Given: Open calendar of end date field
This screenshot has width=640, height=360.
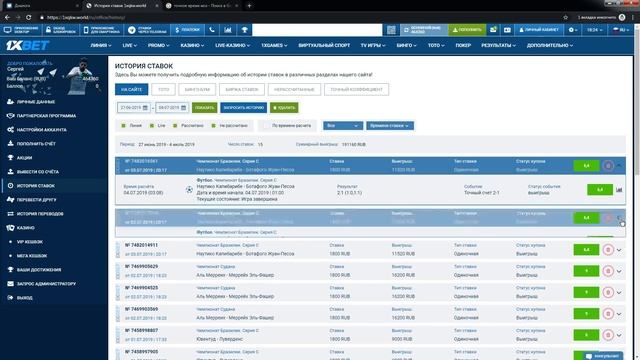Looking at the screenshot, I should click(x=183, y=108).
